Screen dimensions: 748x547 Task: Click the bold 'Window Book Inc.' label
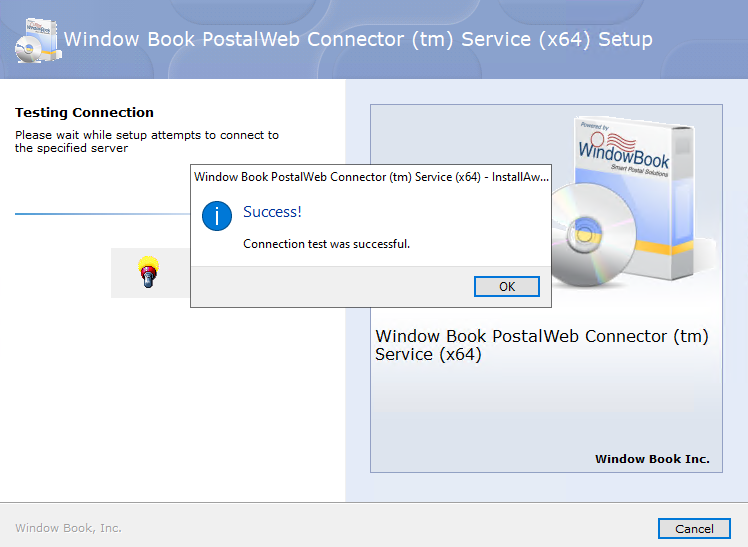click(x=652, y=459)
